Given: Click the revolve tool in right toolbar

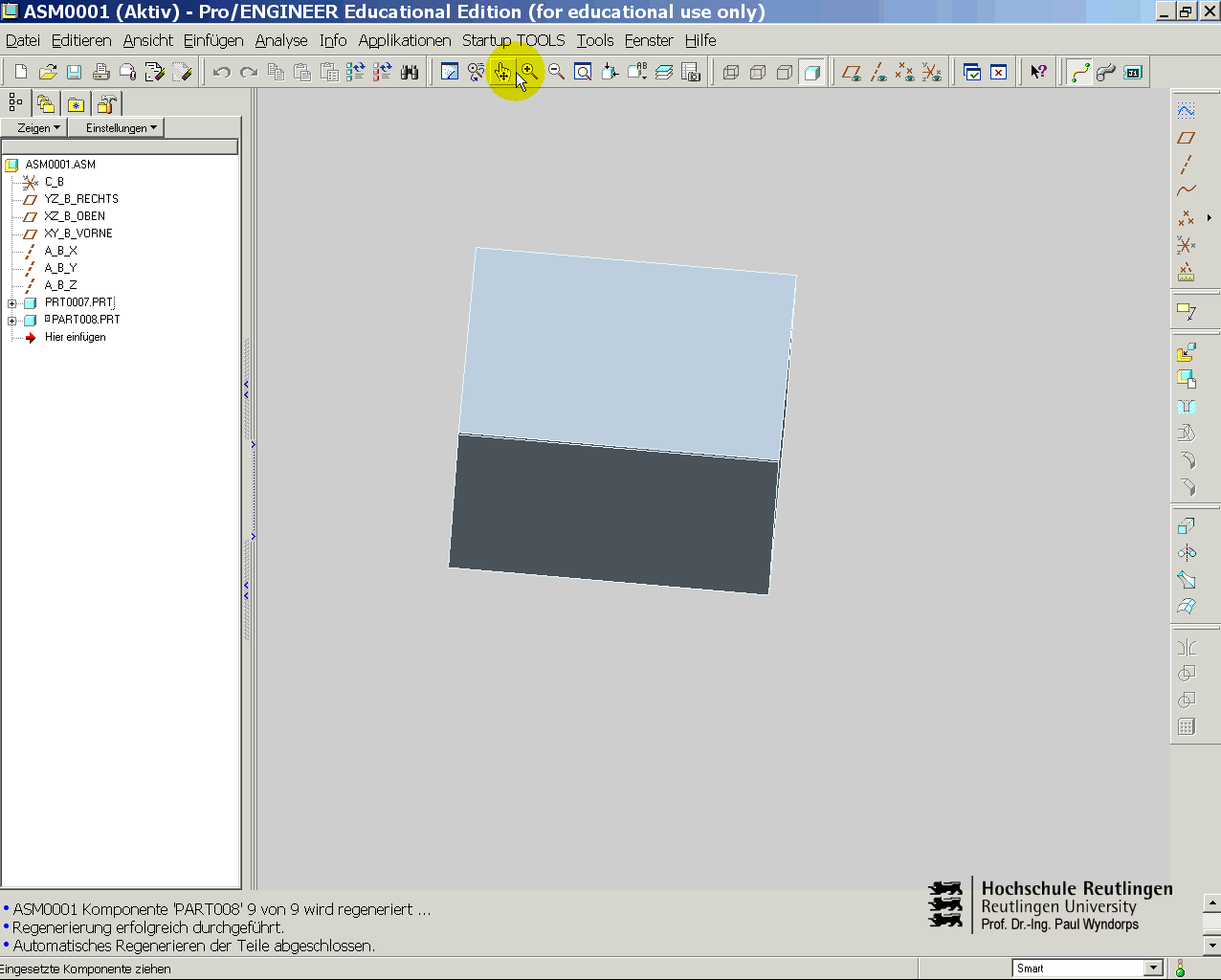Looking at the screenshot, I should coord(1187,552).
